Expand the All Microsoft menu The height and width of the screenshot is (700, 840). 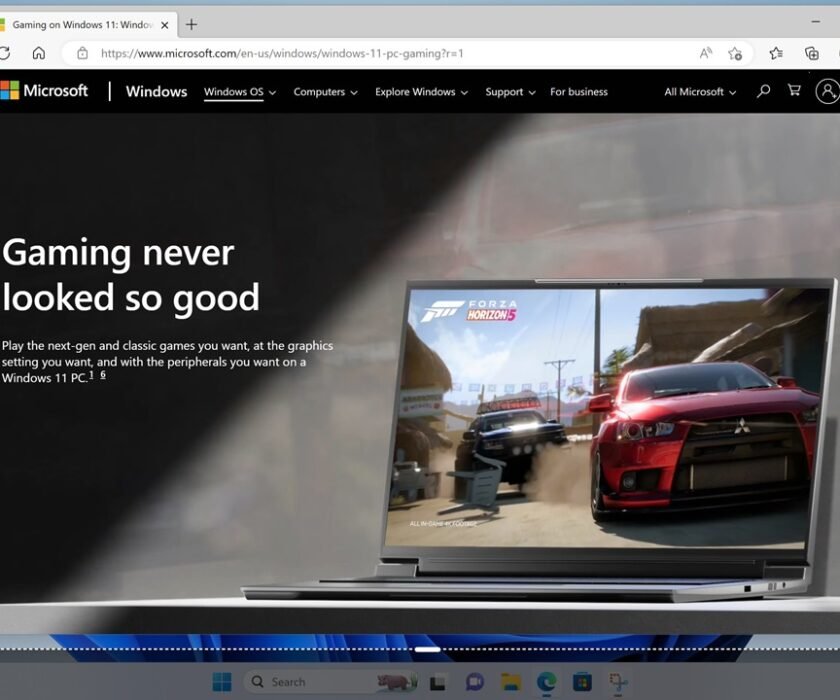pos(700,92)
